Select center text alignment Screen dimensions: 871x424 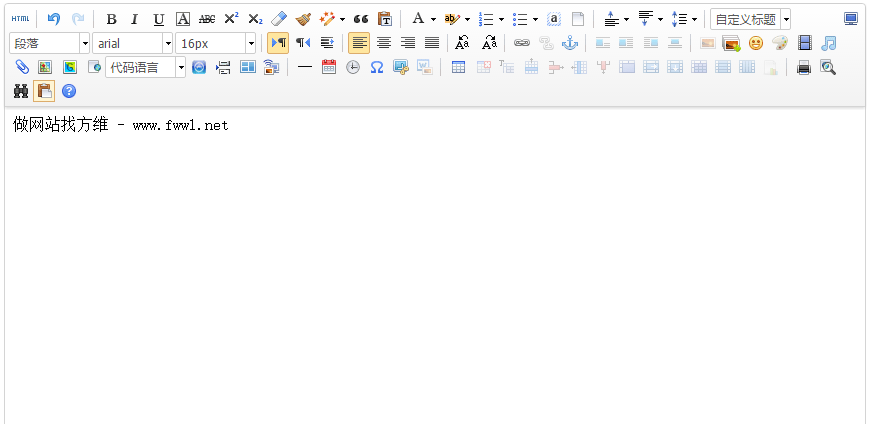[x=383, y=43]
